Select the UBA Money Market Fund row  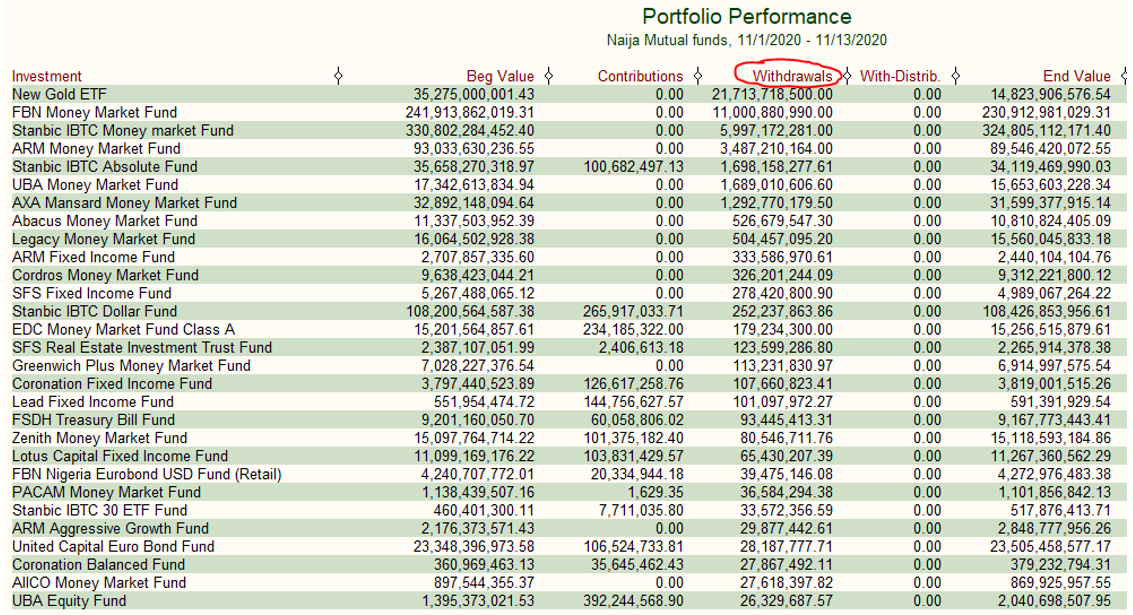pyautogui.click(x=569, y=184)
